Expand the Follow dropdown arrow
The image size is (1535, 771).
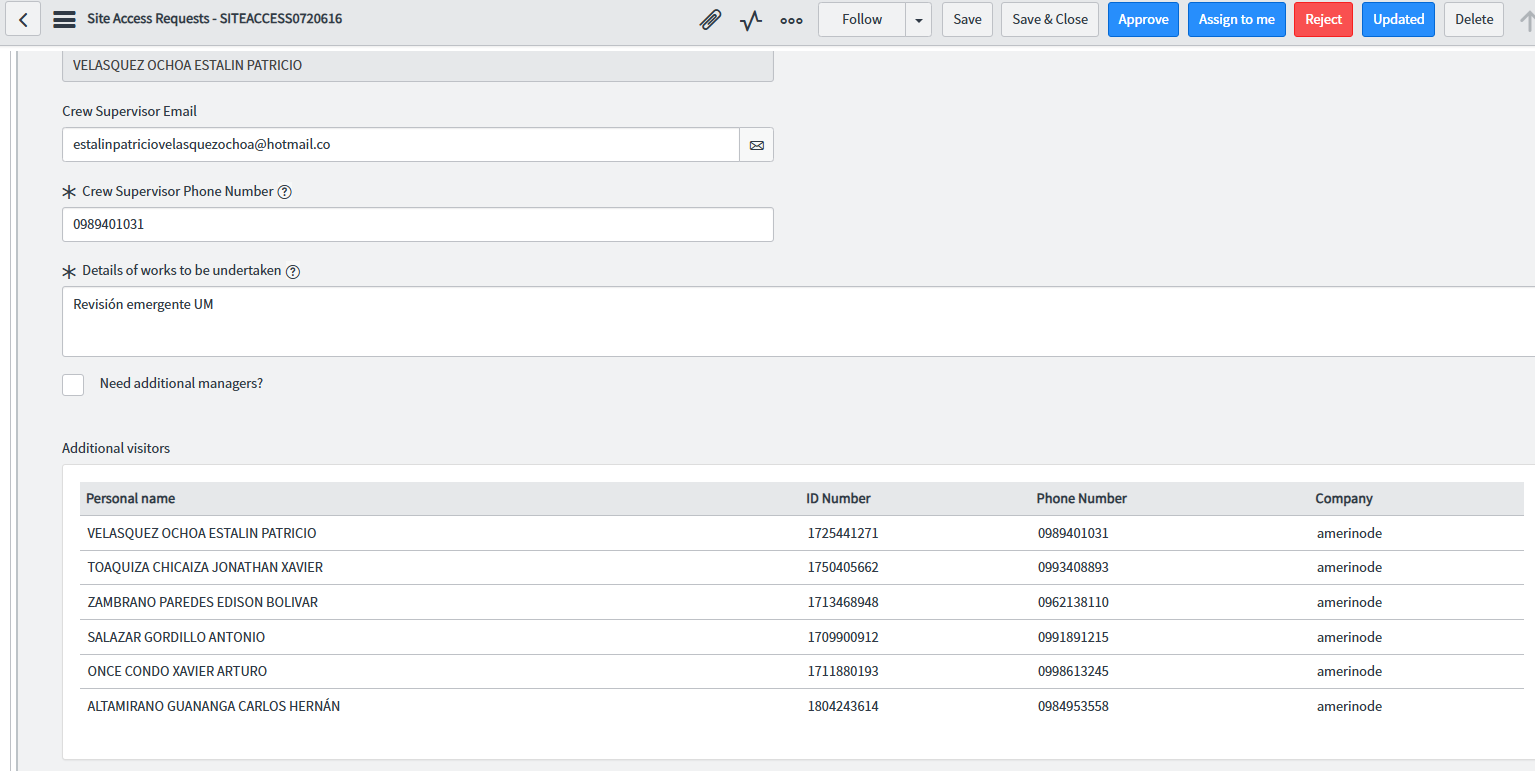pyautogui.click(x=918, y=20)
